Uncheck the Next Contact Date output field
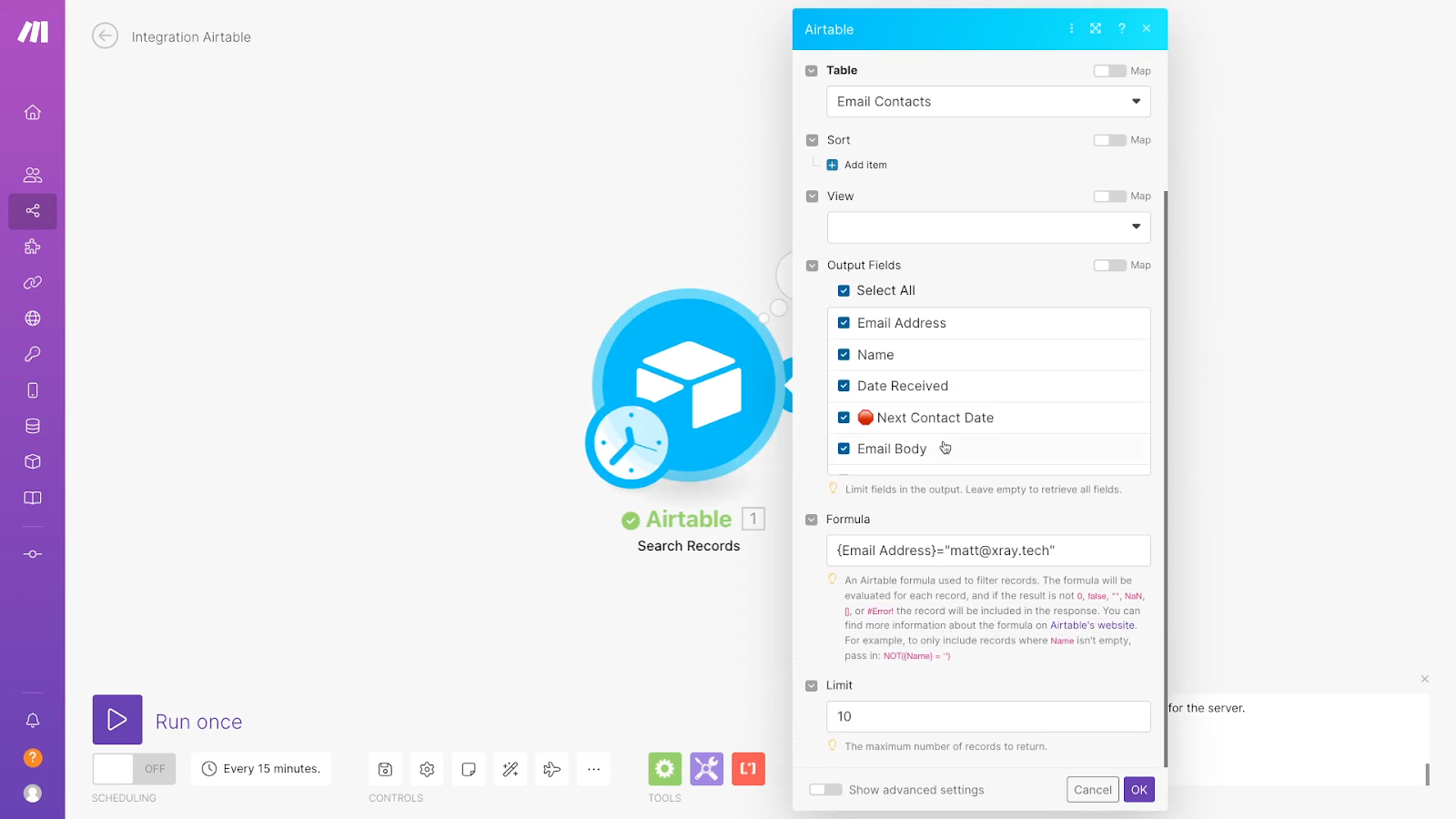 pyautogui.click(x=844, y=418)
